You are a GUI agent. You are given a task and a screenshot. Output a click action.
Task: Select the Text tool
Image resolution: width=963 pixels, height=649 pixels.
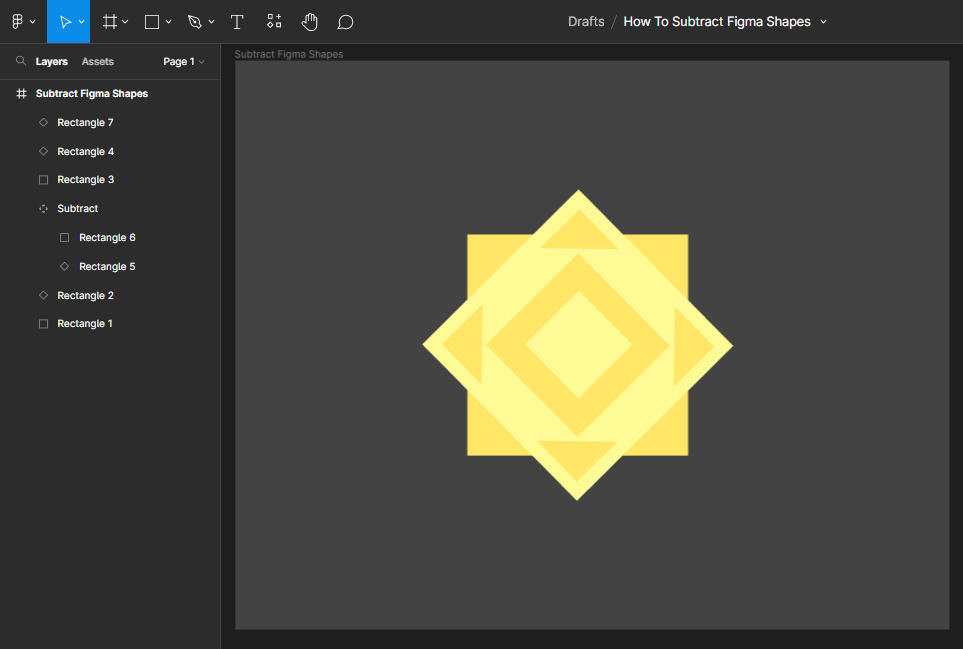pyautogui.click(x=237, y=21)
